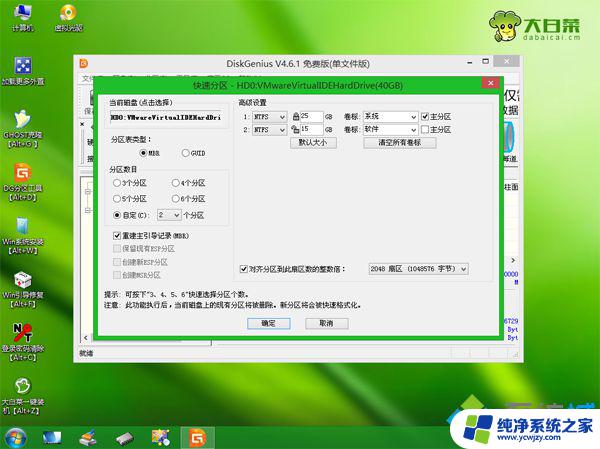Screen dimensions: 600x449
Task: Click partition 1 size field showing 25
Action: pyautogui.click(x=311, y=117)
